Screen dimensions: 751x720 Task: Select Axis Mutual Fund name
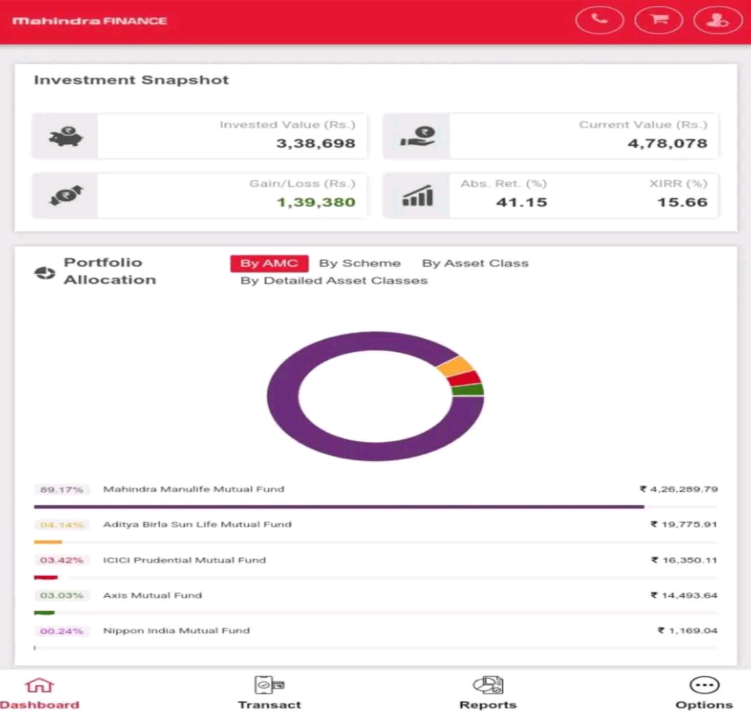[152, 595]
